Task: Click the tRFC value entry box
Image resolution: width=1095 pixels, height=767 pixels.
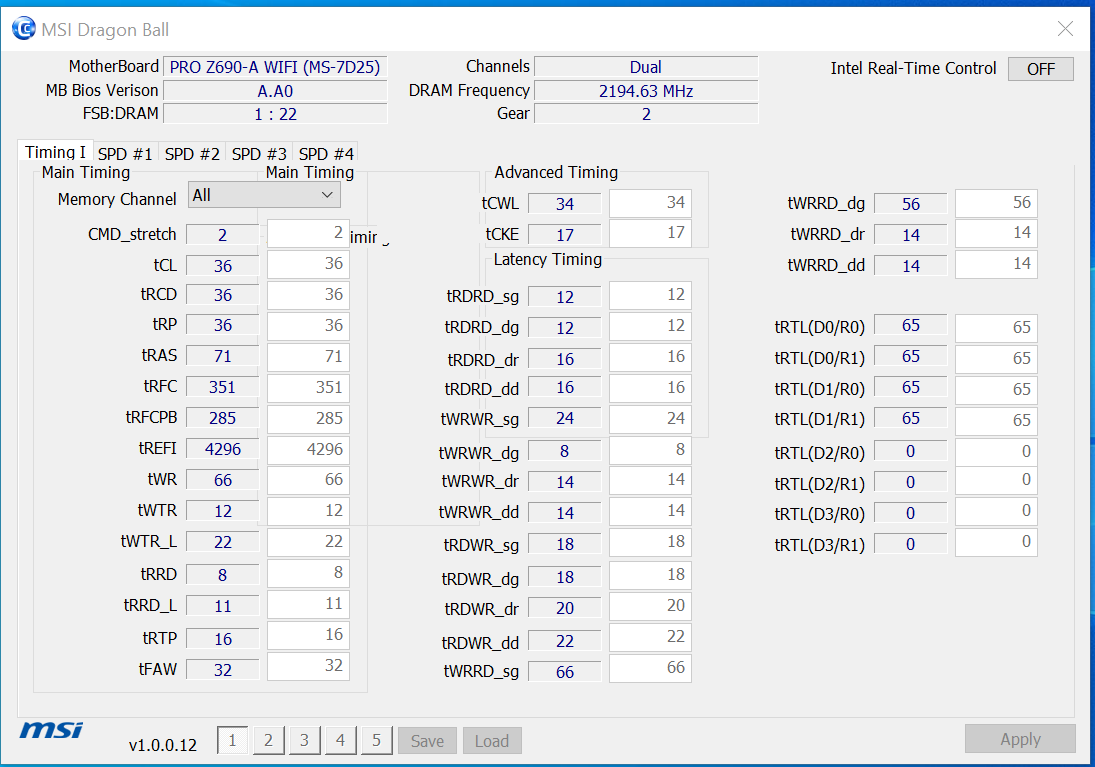Action: coord(307,388)
